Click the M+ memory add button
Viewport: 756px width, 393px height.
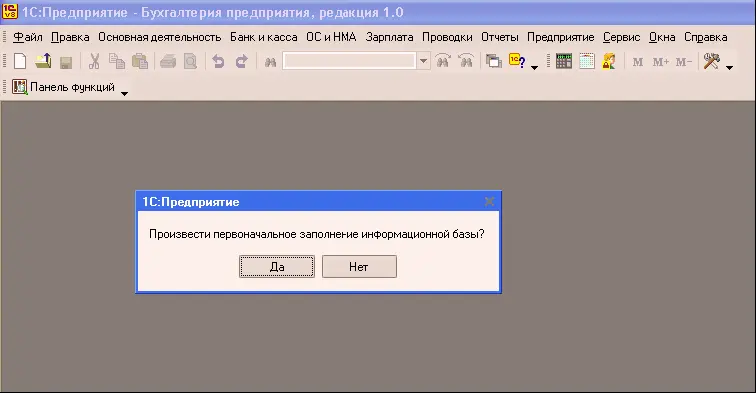pyautogui.click(x=661, y=62)
